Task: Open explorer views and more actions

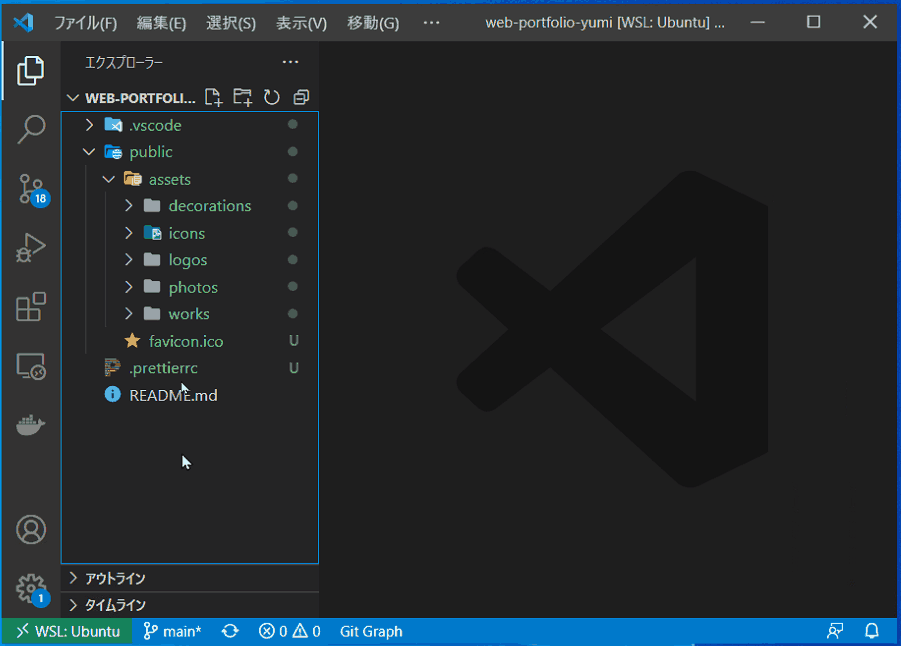Action: (x=290, y=62)
